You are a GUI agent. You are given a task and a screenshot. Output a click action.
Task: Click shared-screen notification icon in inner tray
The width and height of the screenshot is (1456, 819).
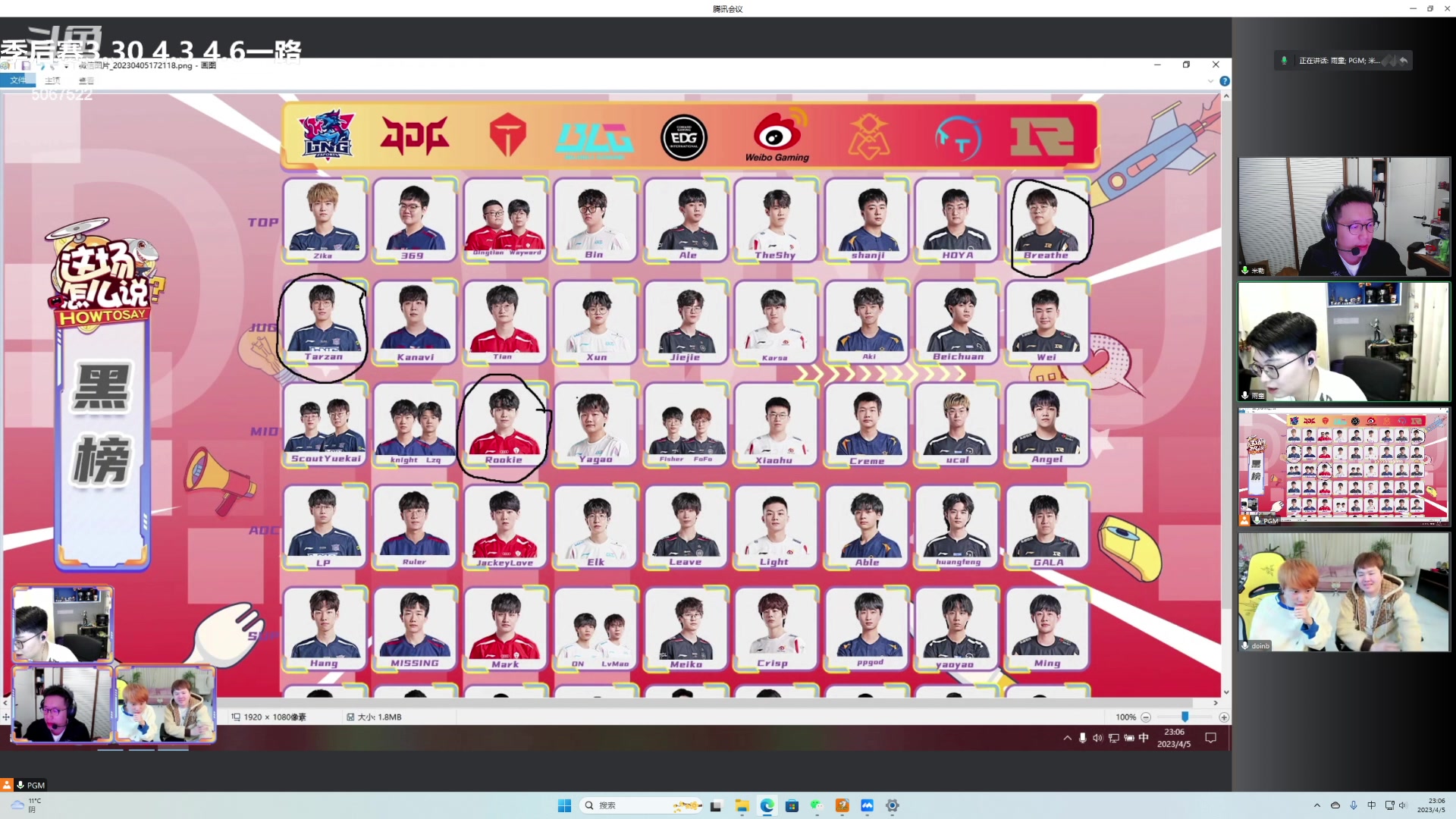pos(1211,738)
